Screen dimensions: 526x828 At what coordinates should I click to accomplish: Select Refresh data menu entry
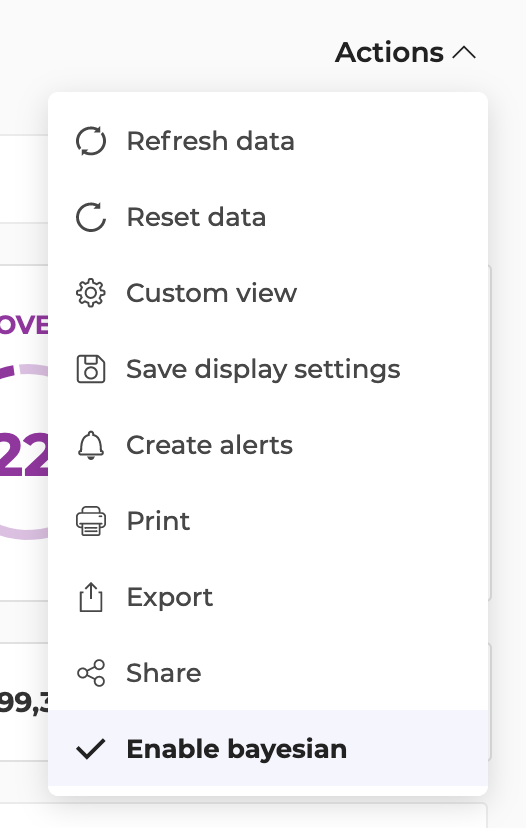pyautogui.click(x=268, y=141)
